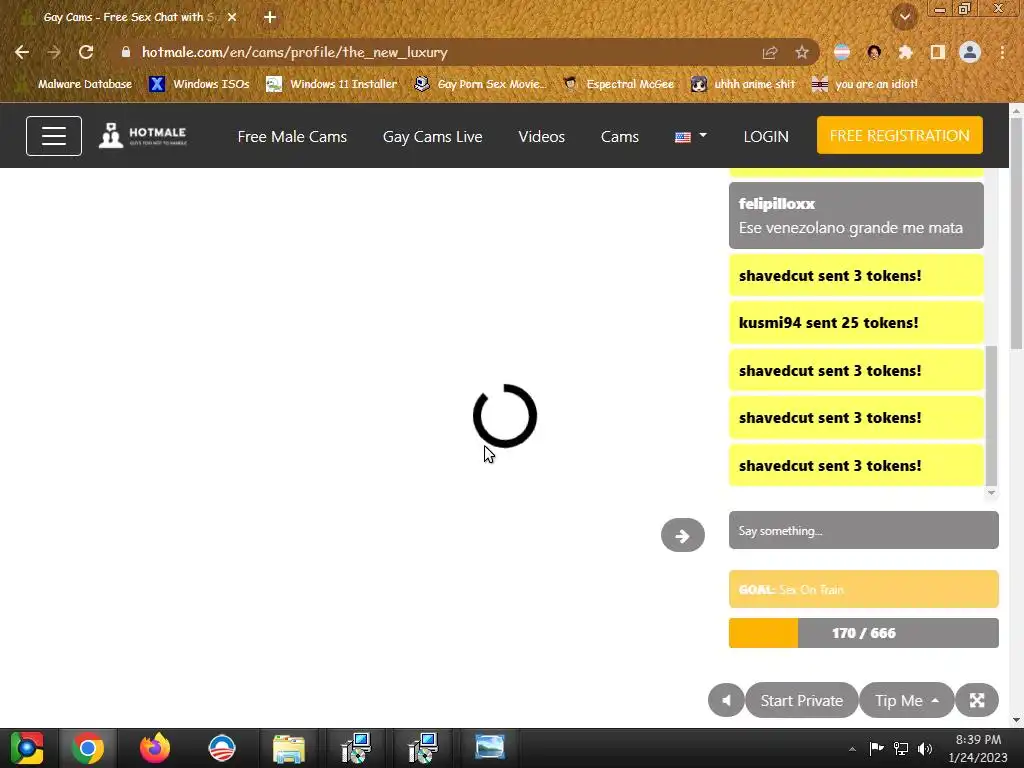The width and height of the screenshot is (1024, 768).
Task: Open a new browser tab
Action: (270, 17)
